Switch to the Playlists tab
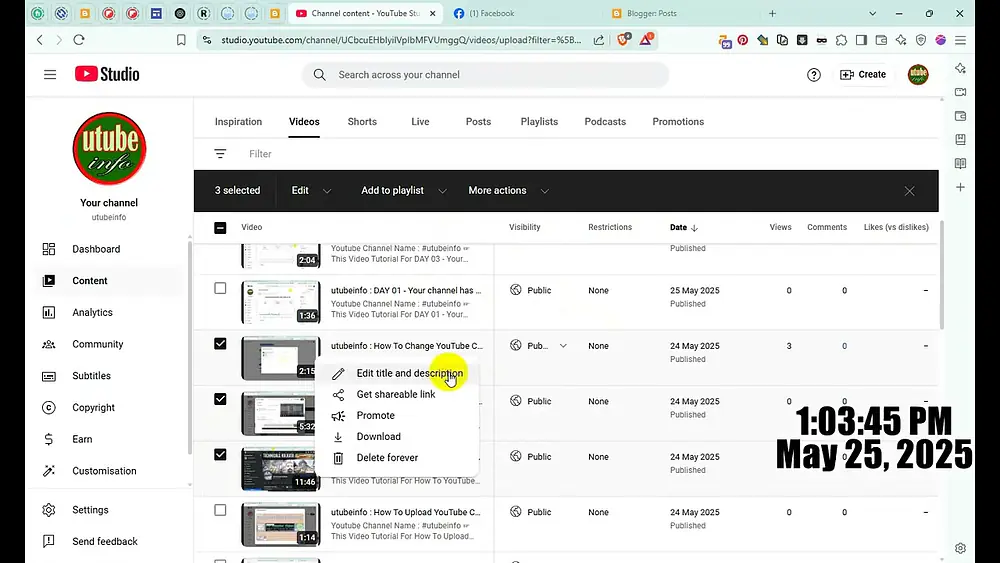The height and width of the screenshot is (563, 1000). pyautogui.click(x=539, y=122)
